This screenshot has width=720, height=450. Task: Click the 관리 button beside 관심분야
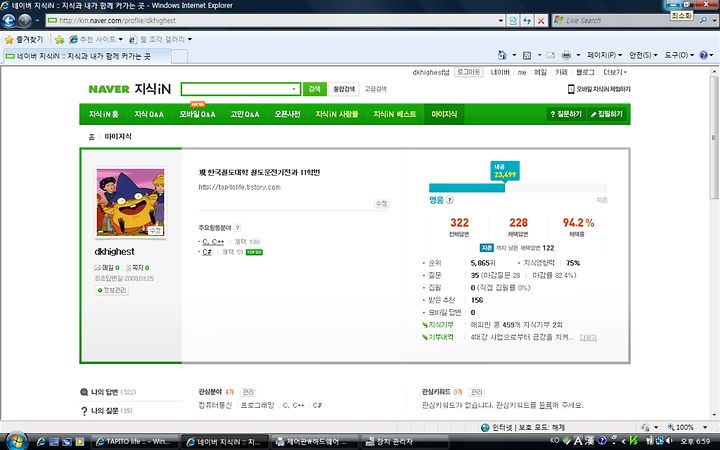pos(248,392)
